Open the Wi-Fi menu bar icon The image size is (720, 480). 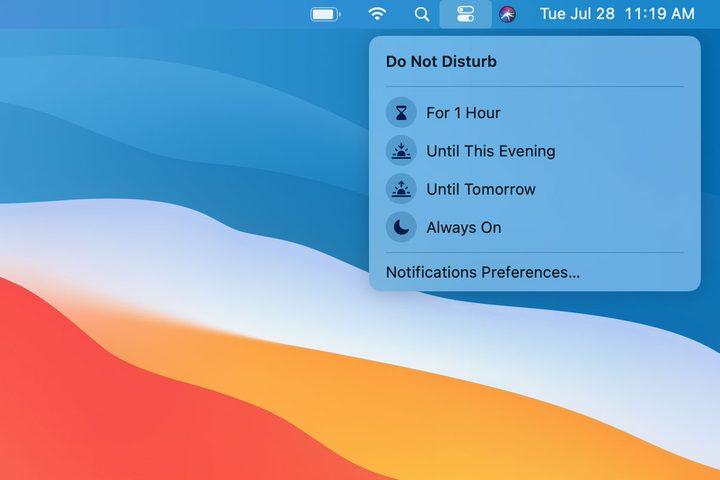click(377, 14)
